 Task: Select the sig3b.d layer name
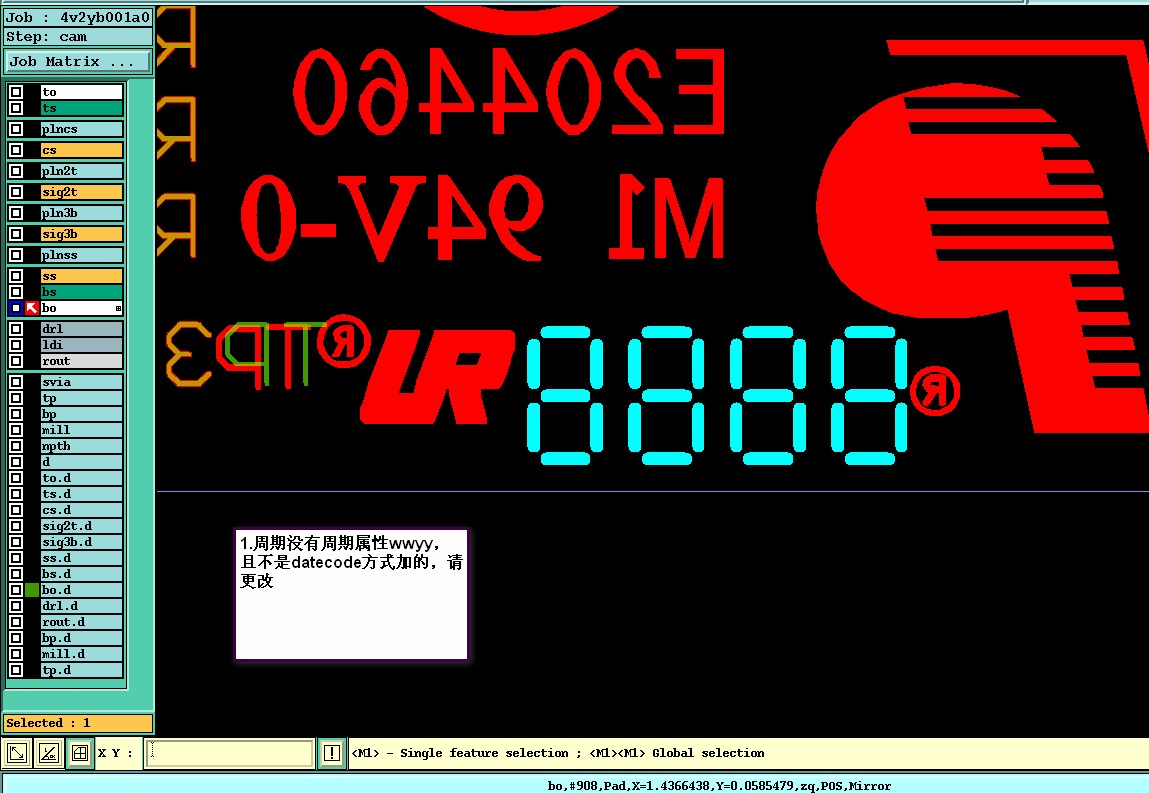coord(81,542)
